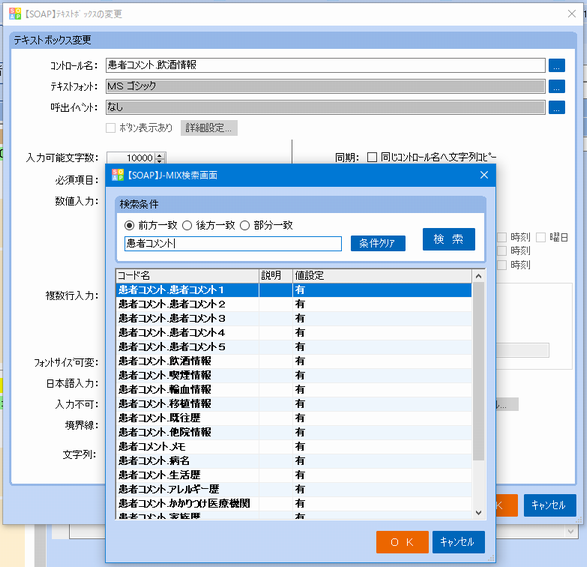This screenshot has height=567, width=587.
Task: Select row 患者コメント.既往歴
Action: pos(294,418)
